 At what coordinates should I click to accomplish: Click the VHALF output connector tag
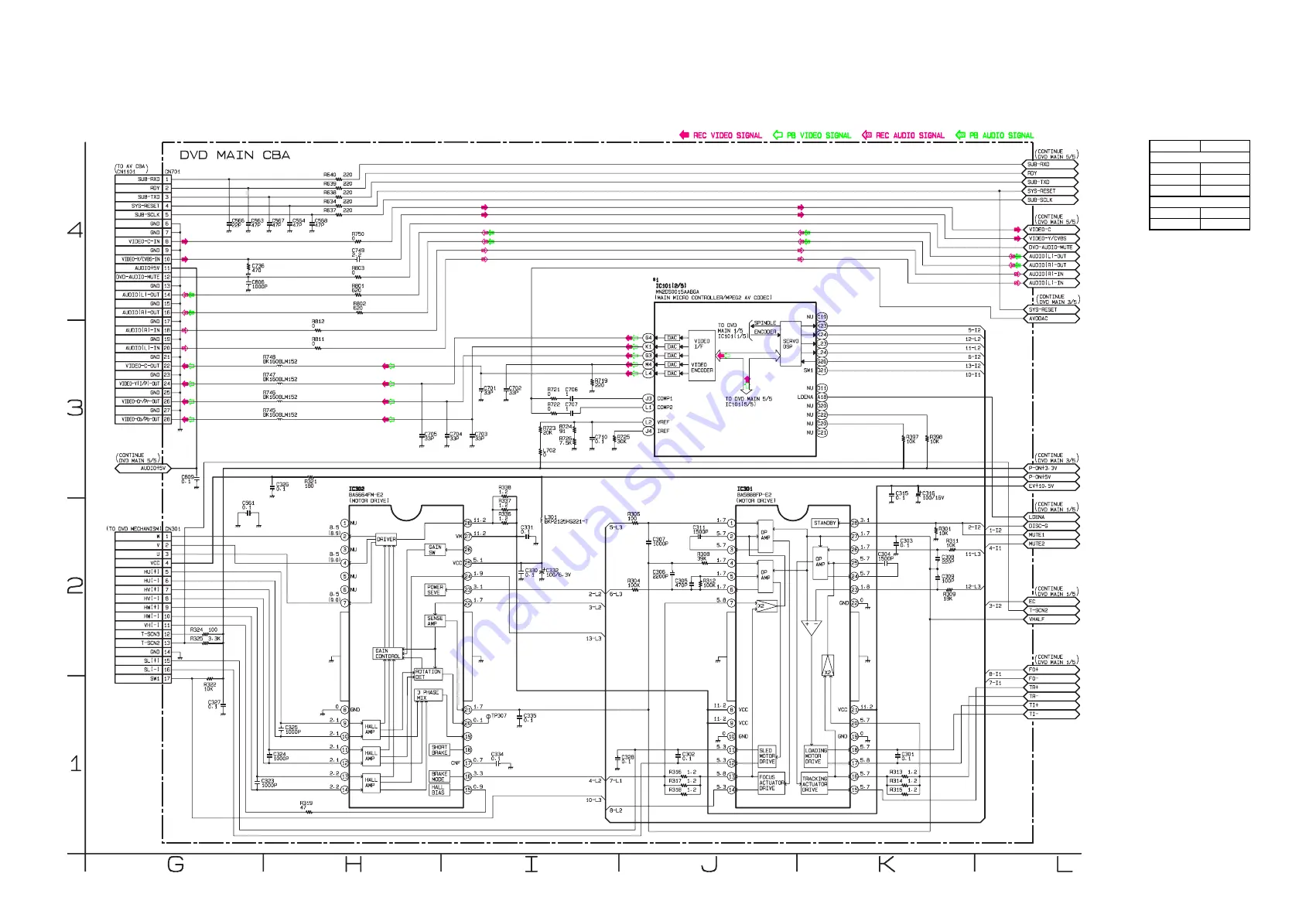pos(1051,619)
